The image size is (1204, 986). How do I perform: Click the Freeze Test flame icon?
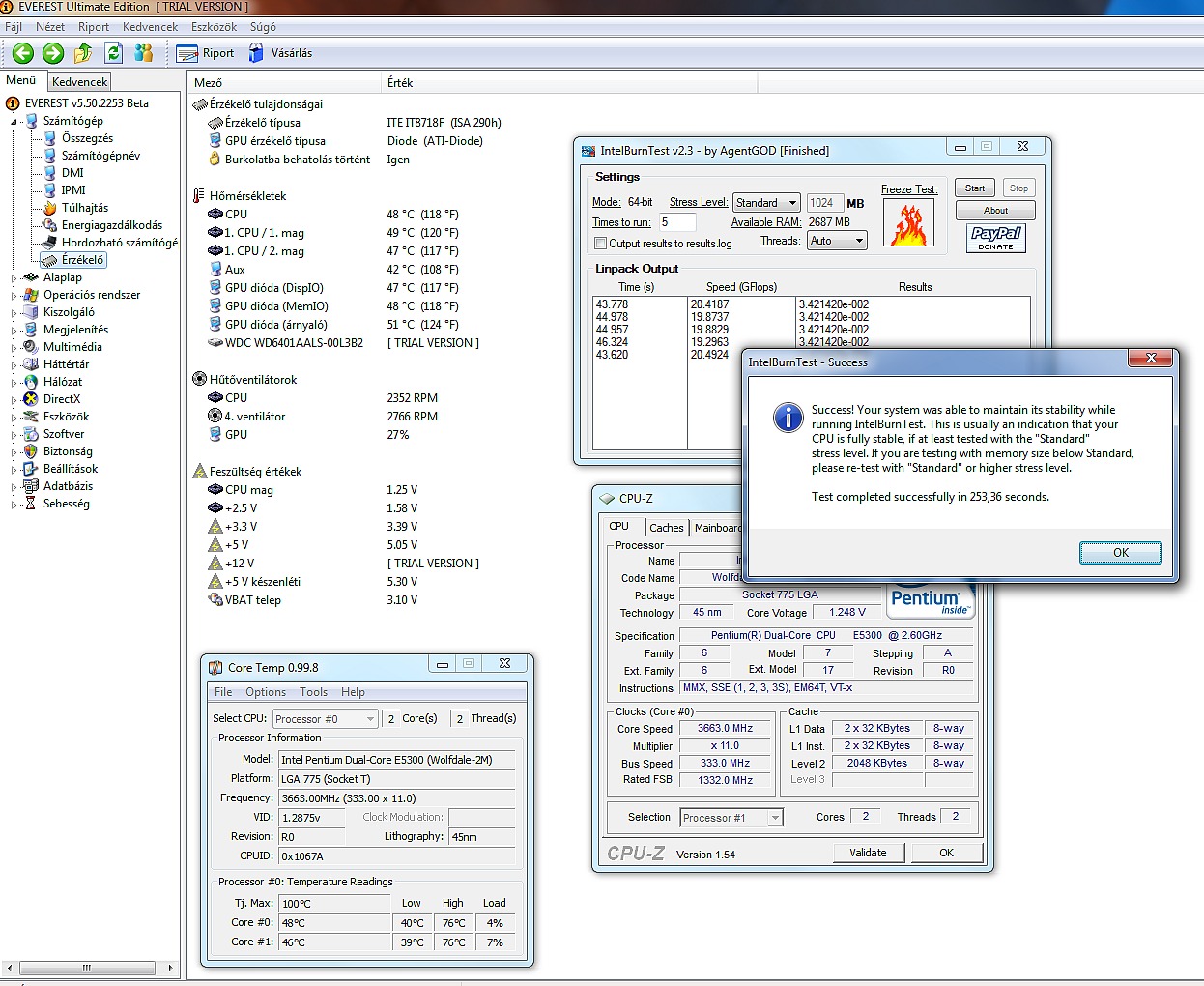click(x=908, y=223)
